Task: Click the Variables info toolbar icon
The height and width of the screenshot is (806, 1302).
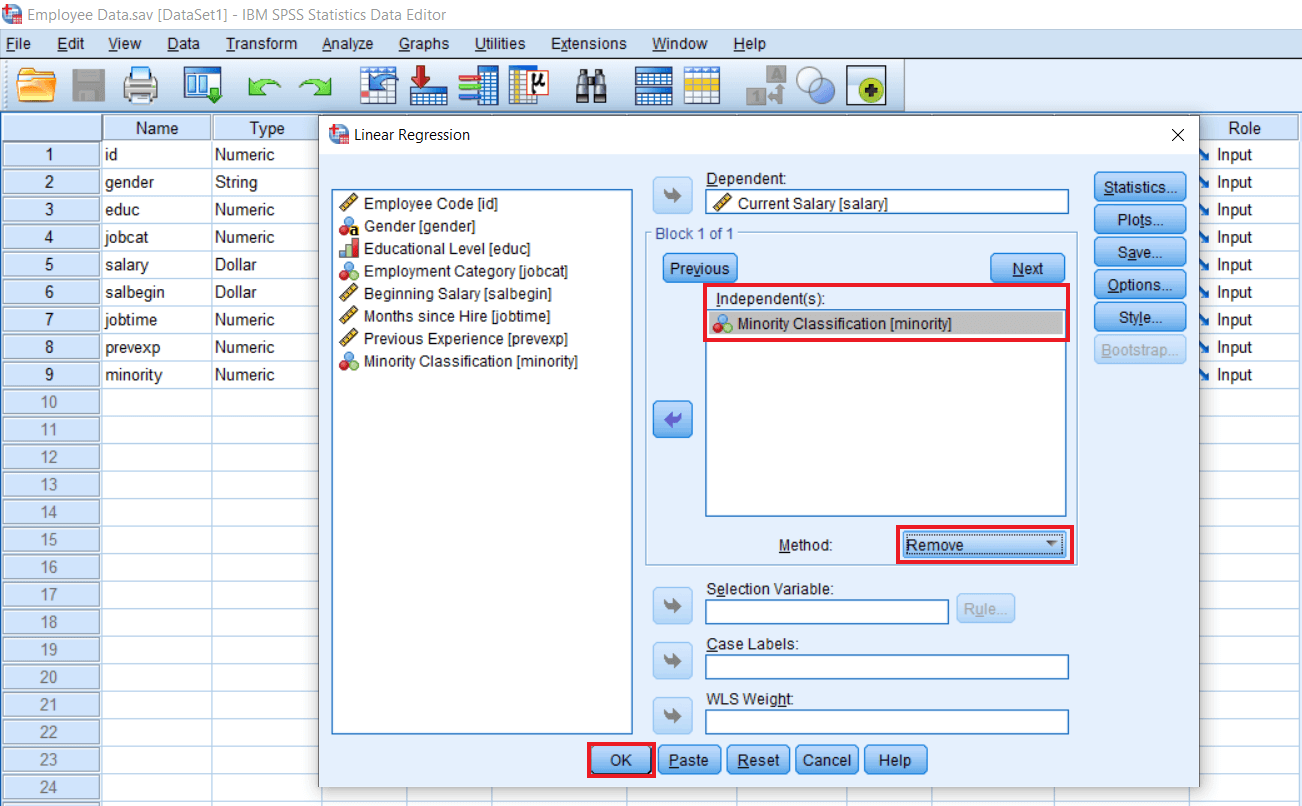Action: click(x=478, y=85)
